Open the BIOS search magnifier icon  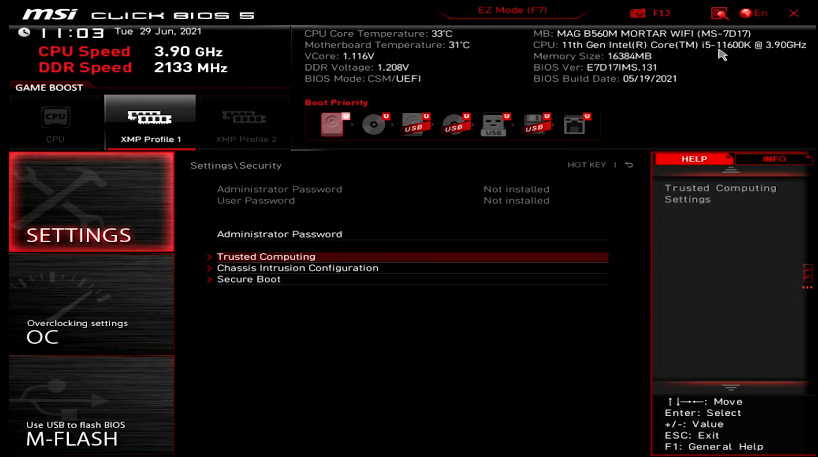point(719,14)
